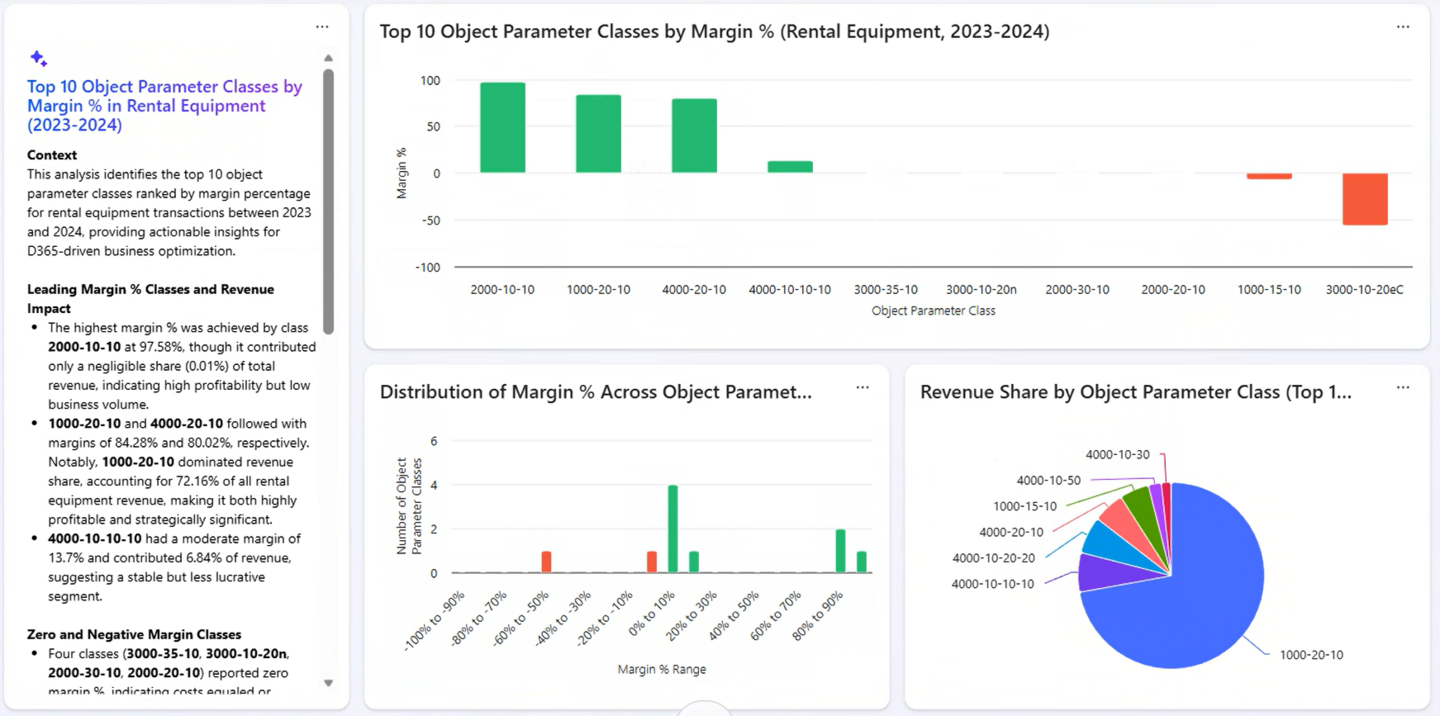This screenshot has height=716, width=1440.
Task: Click the scroll up arrow in summary panel
Action: pyautogui.click(x=328, y=58)
